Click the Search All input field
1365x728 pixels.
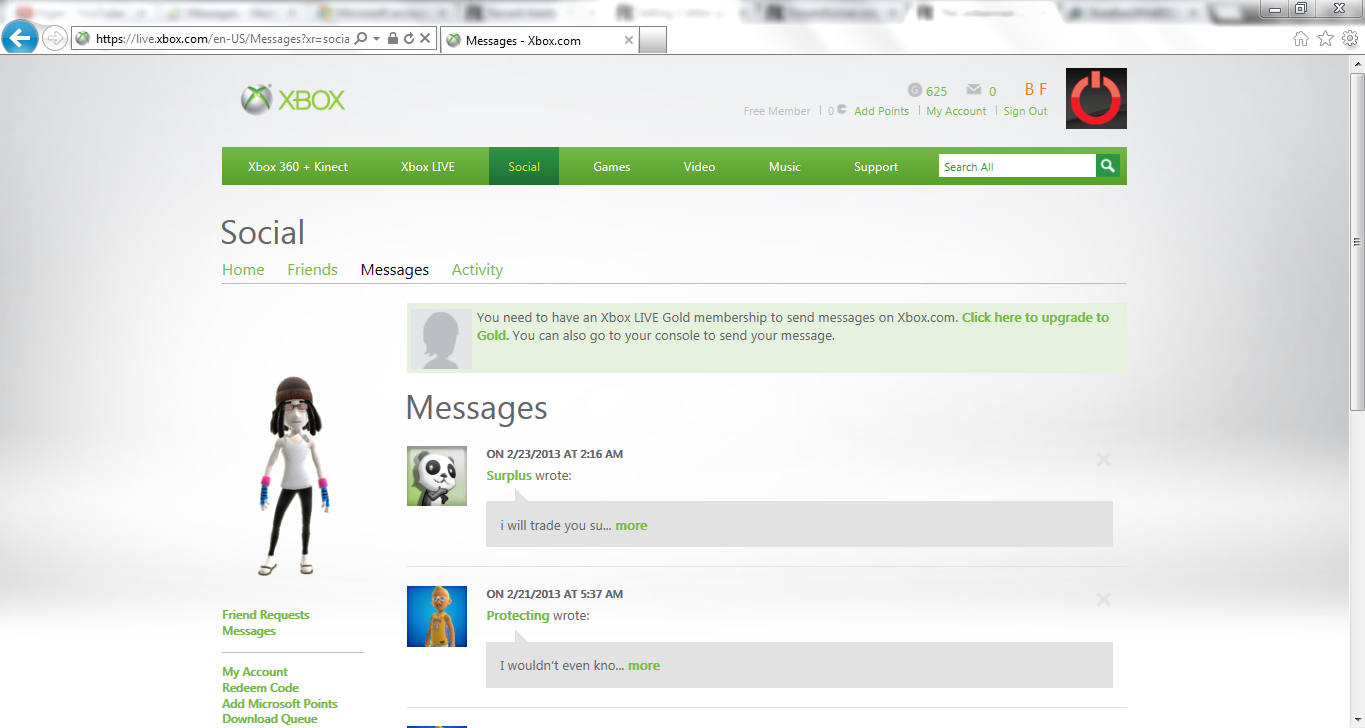(x=1017, y=166)
